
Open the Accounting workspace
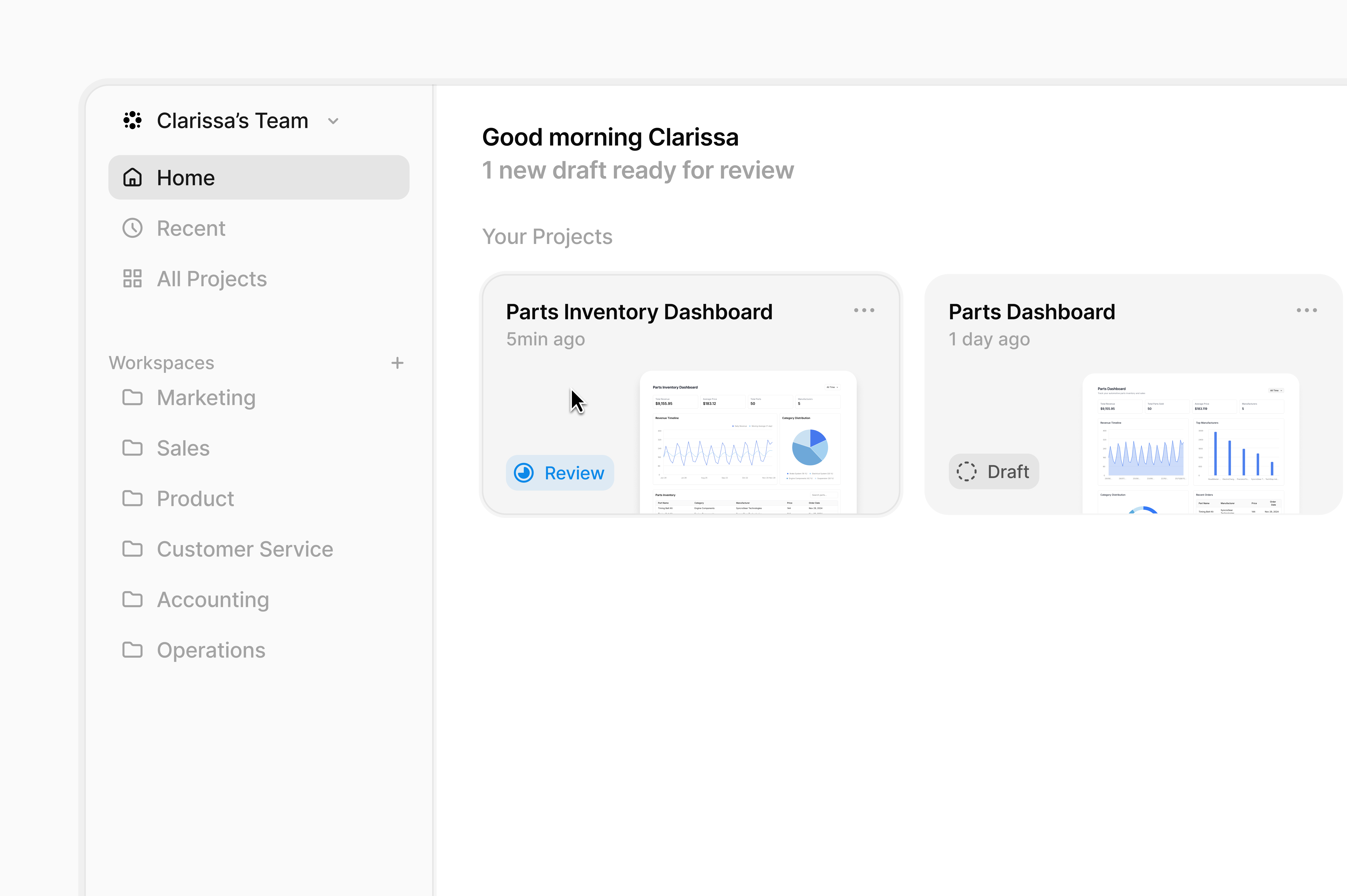pyautogui.click(x=259, y=600)
